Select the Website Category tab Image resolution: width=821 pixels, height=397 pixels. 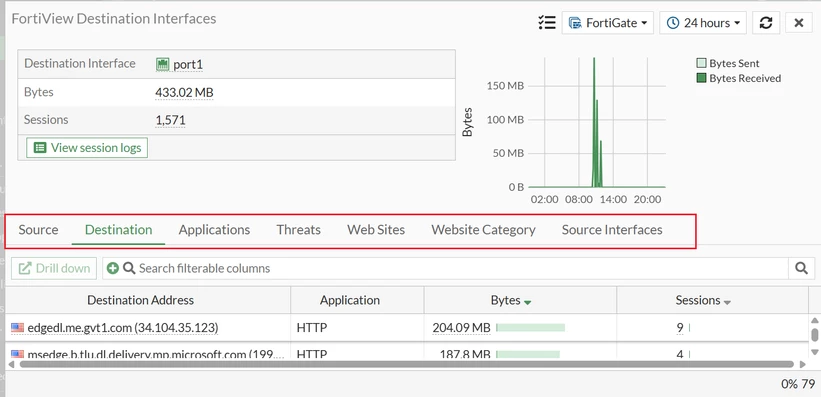point(483,230)
